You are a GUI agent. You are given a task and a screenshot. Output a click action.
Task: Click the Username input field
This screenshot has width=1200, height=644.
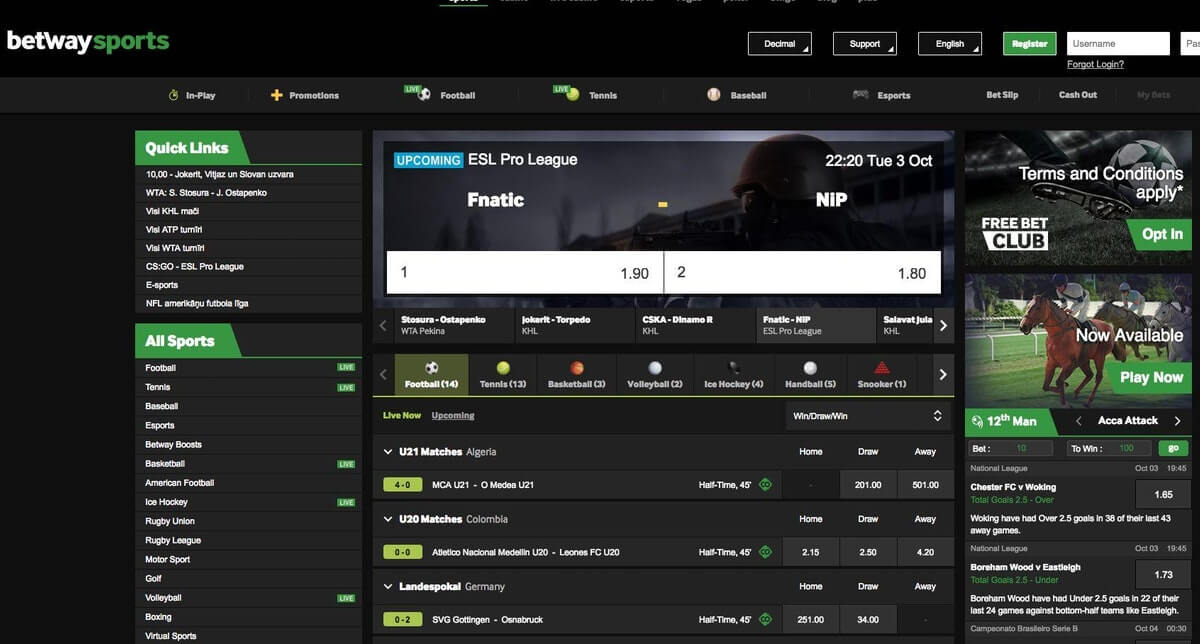1118,44
